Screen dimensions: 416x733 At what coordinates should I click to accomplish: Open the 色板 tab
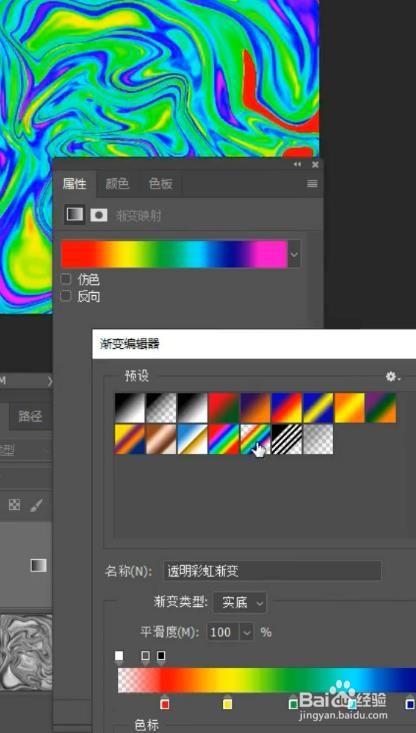tap(160, 184)
